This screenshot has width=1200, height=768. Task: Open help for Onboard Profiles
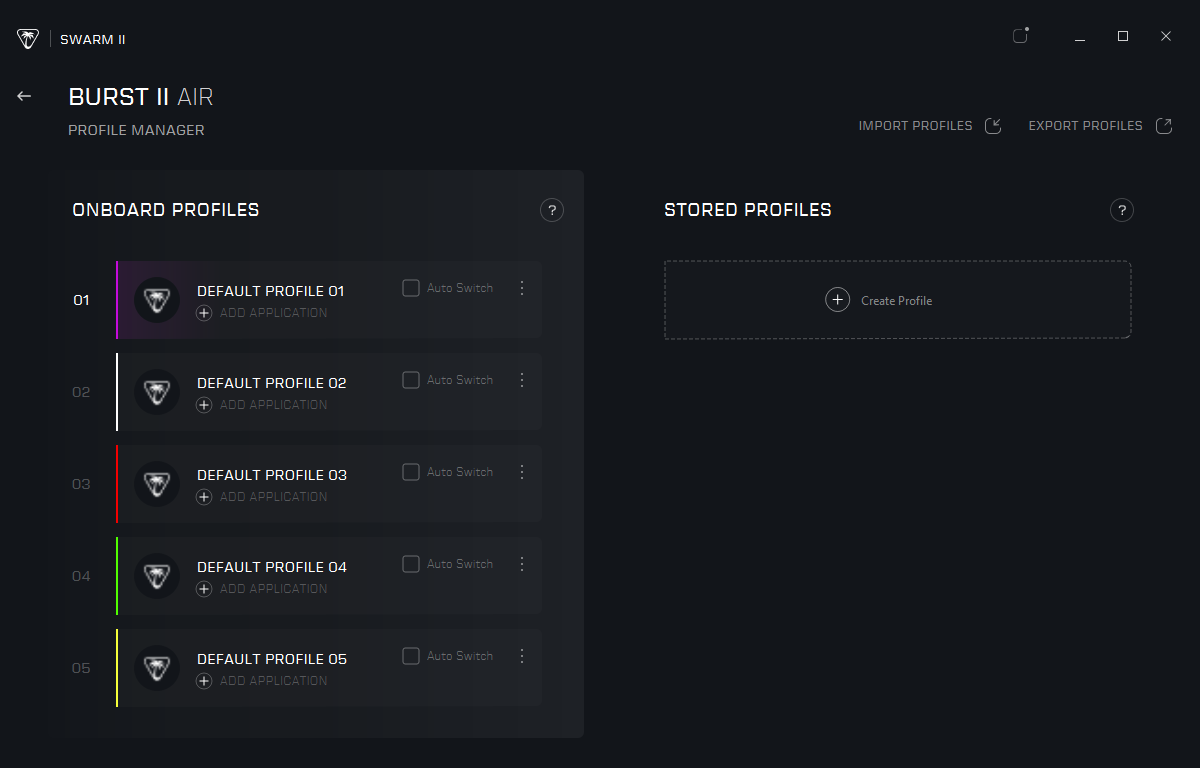[552, 210]
